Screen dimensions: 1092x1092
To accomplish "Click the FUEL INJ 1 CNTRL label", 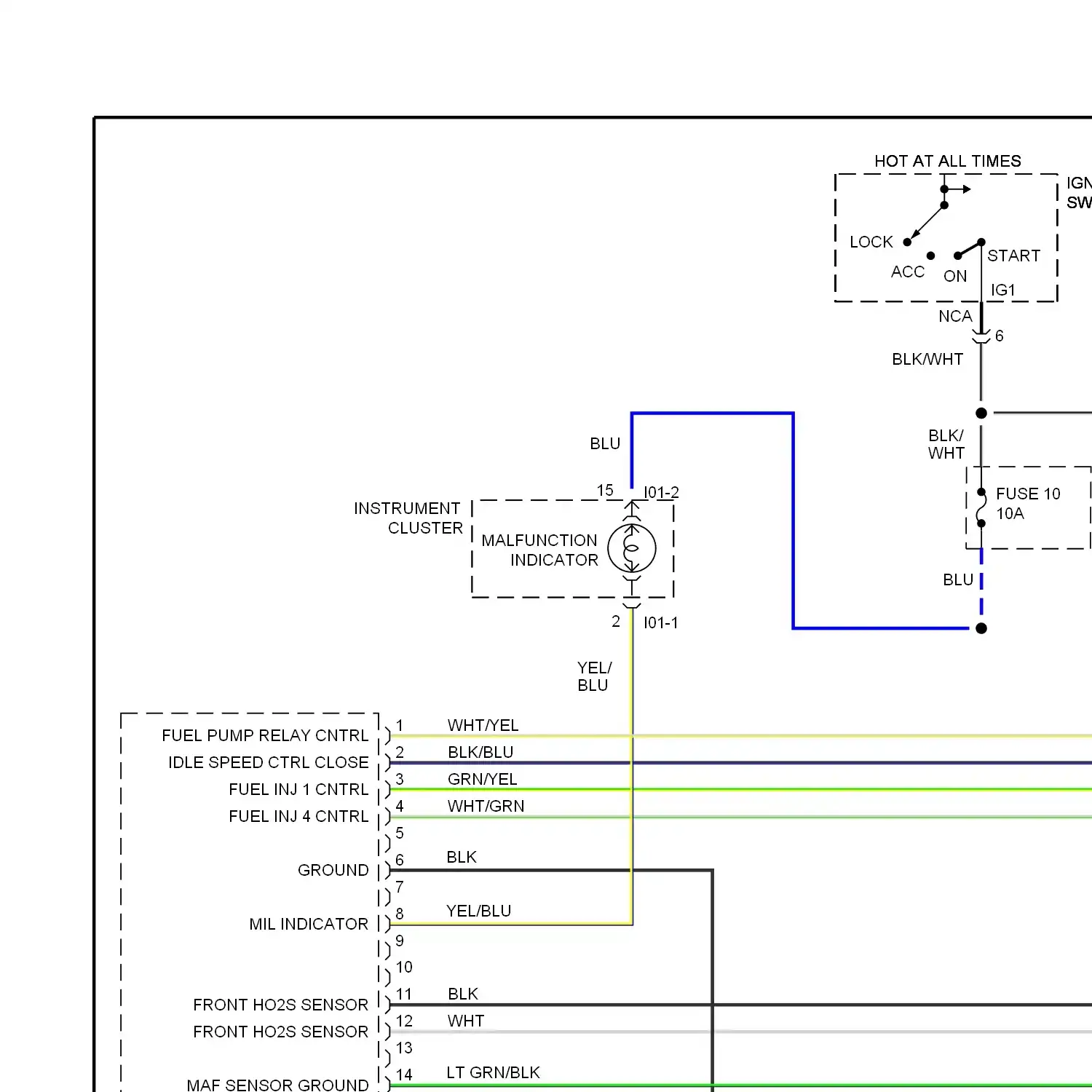I will tap(298, 789).
